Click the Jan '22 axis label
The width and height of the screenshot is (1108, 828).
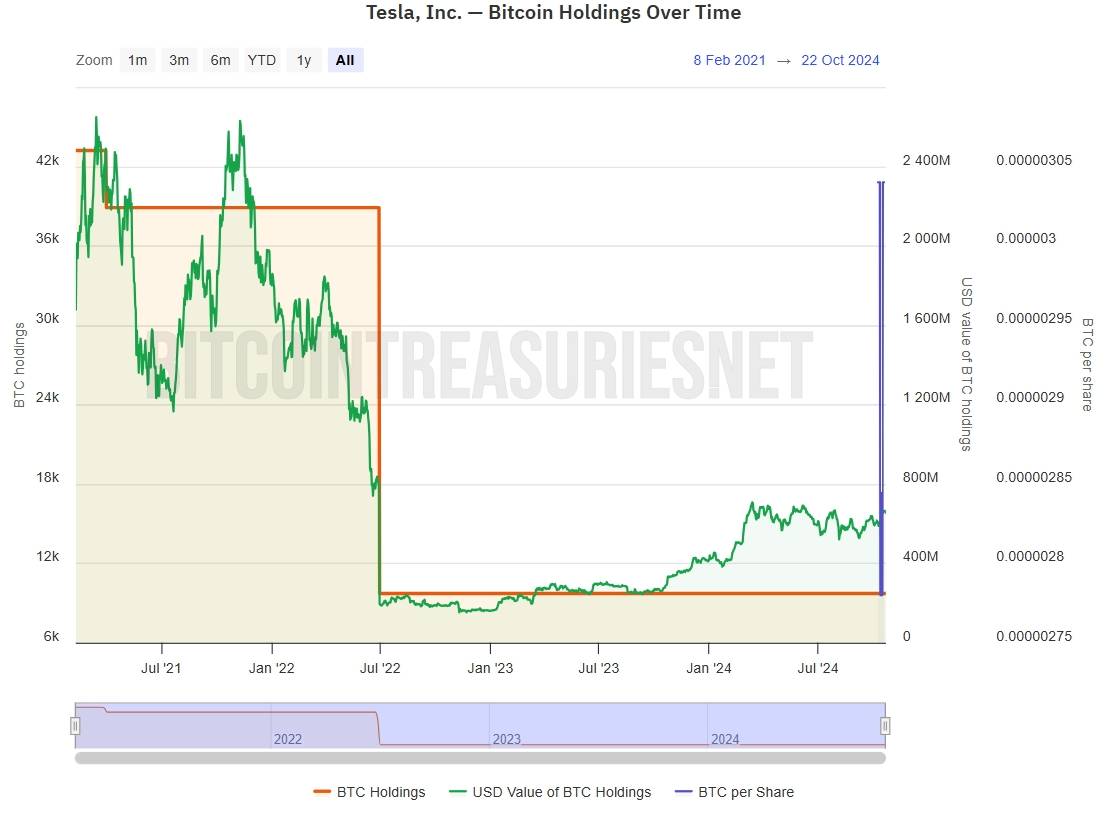(x=271, y=668)
